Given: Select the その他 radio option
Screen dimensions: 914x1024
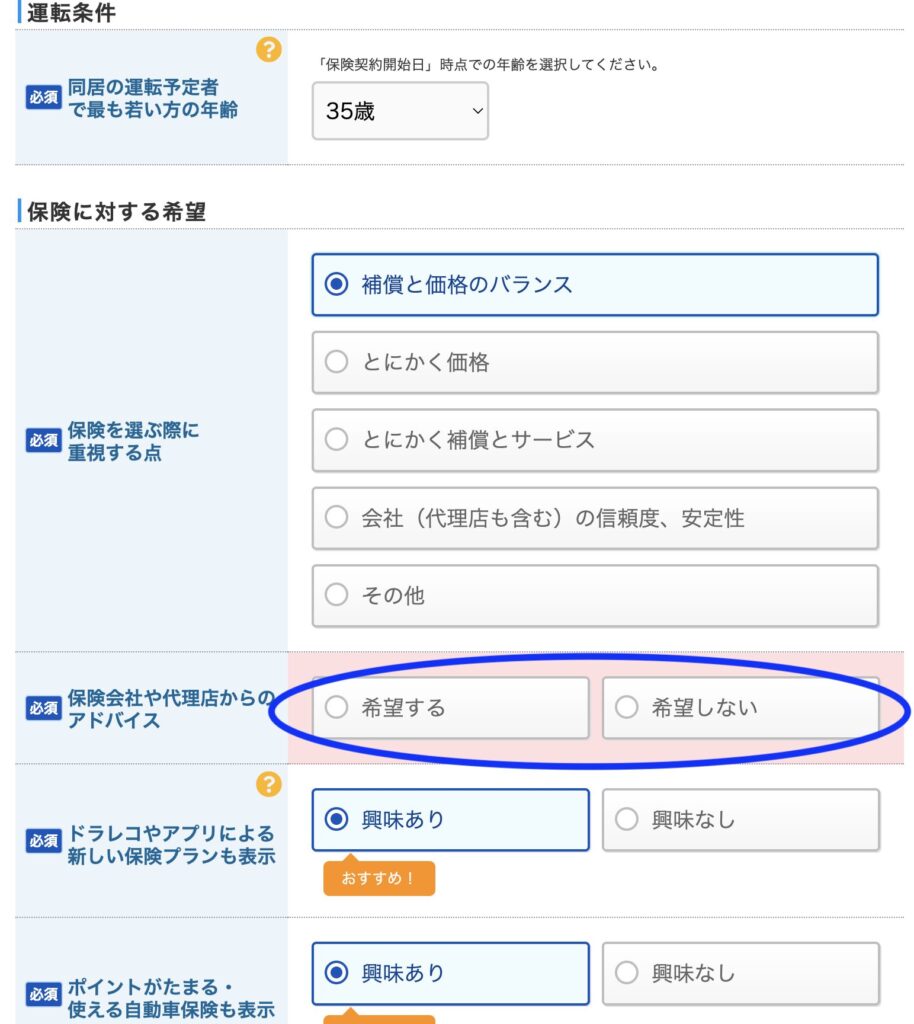Looking at the screenshot, I should [595, 596].
